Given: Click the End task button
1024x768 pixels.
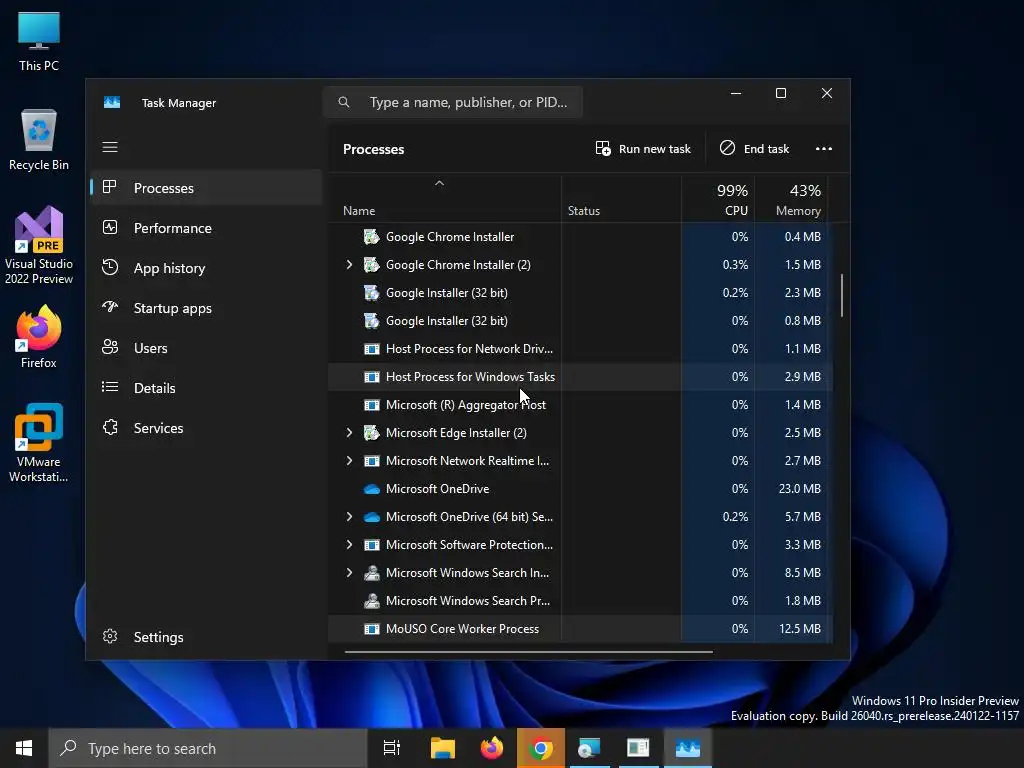Looking at the screenshot, I should point(754,149).
